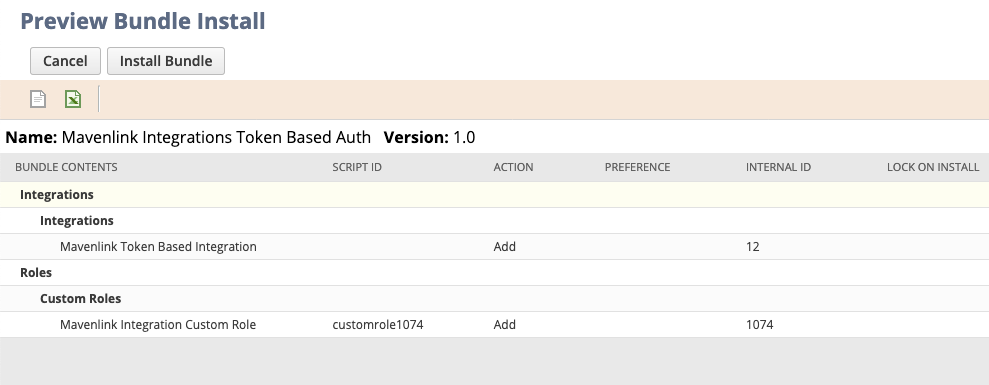Select internal ID 12 cell

coord(752,246)
